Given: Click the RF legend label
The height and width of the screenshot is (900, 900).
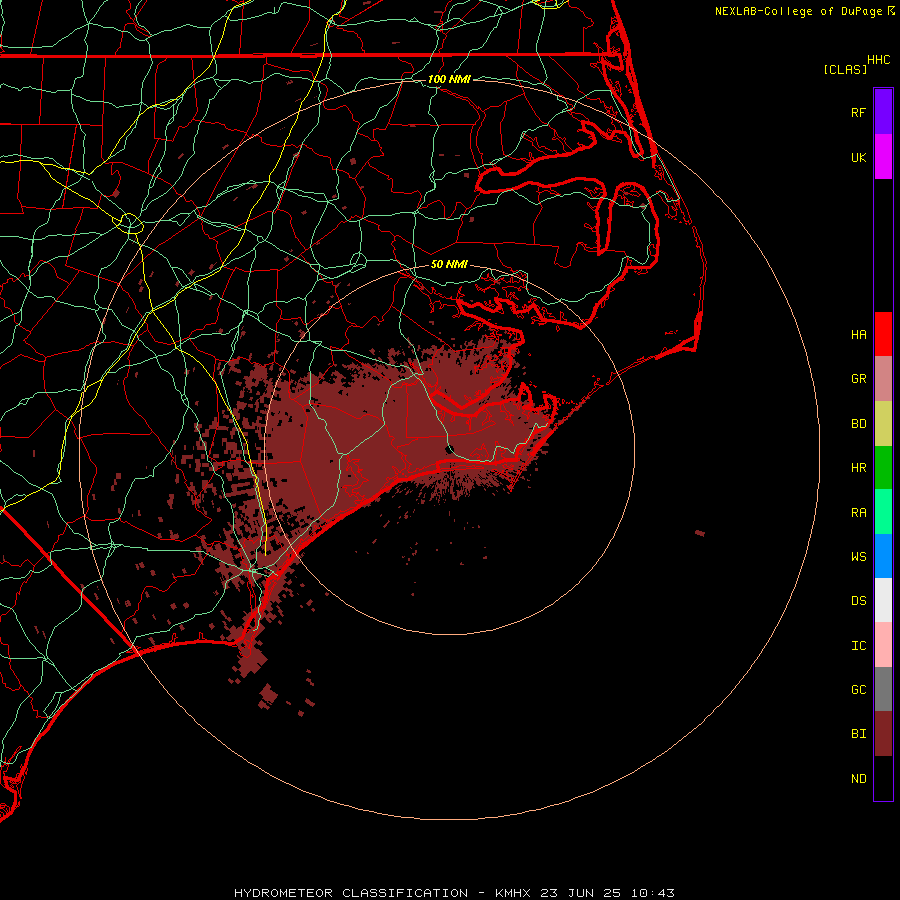Looking at the screenshot, I should tap(858, 112).
